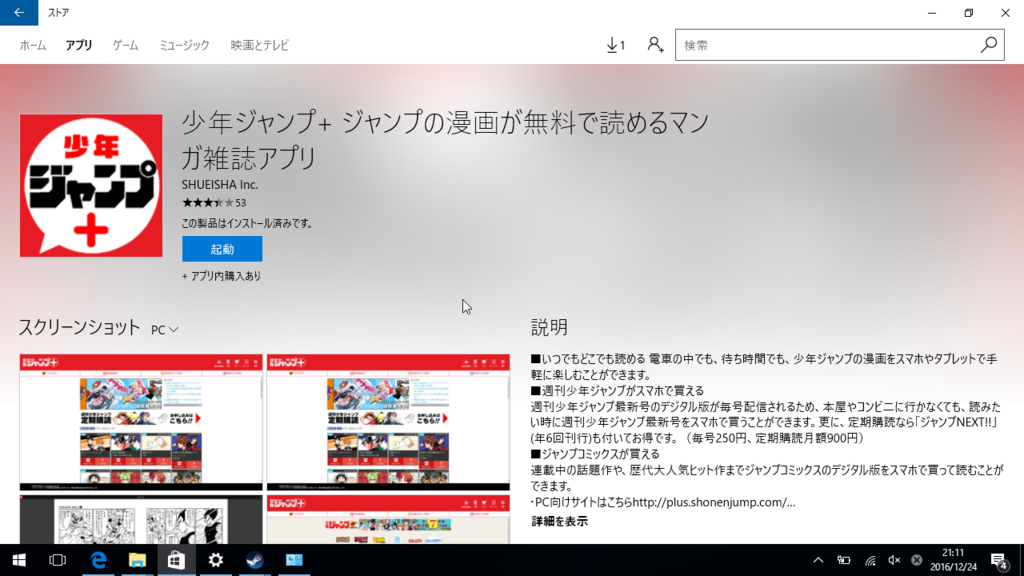
Task: Open the bottom-right screenshot thumbnail
Action: click(x=389, y=520)
